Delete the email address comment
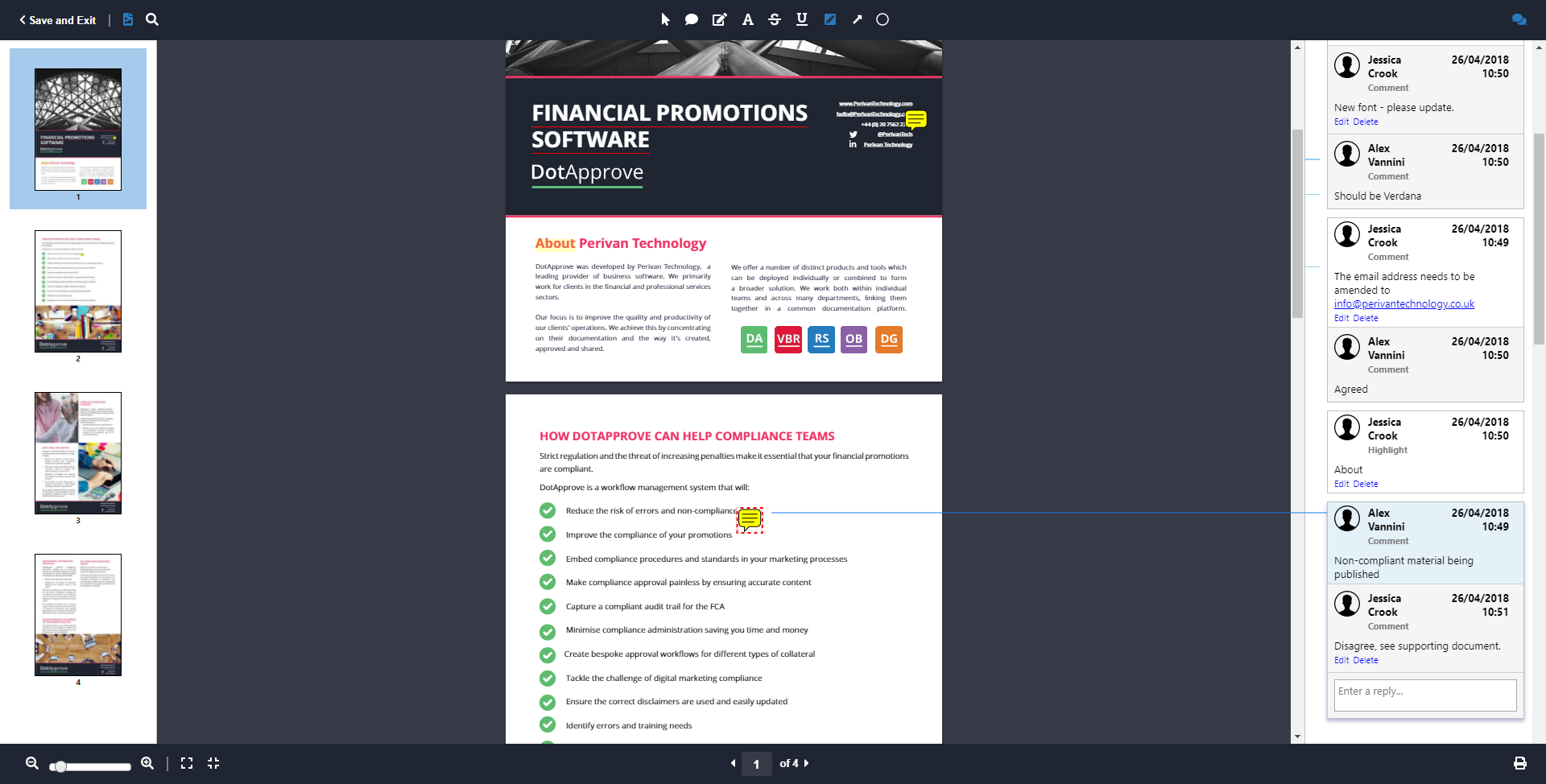This screenshot has height=784, width=1546. click(x=1366, y=318)
